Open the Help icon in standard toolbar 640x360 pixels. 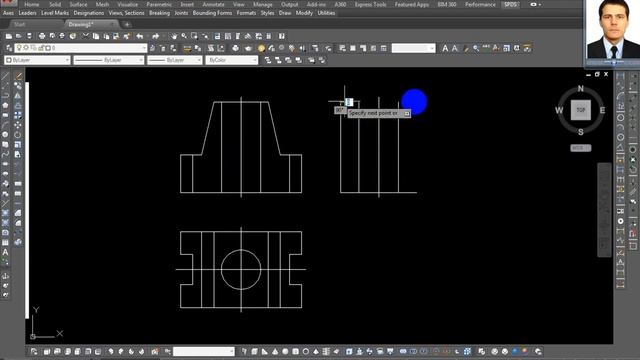pos(282,36)
